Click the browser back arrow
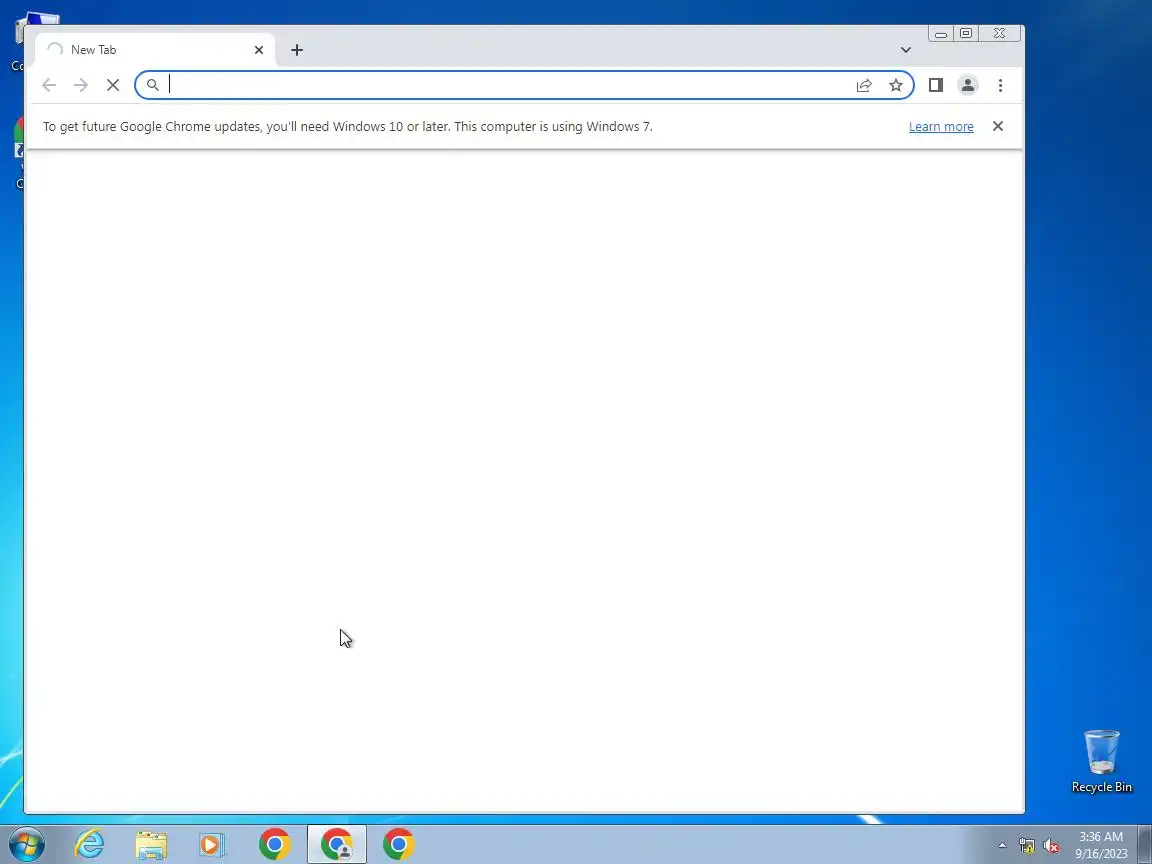 [x=49, y=85]
